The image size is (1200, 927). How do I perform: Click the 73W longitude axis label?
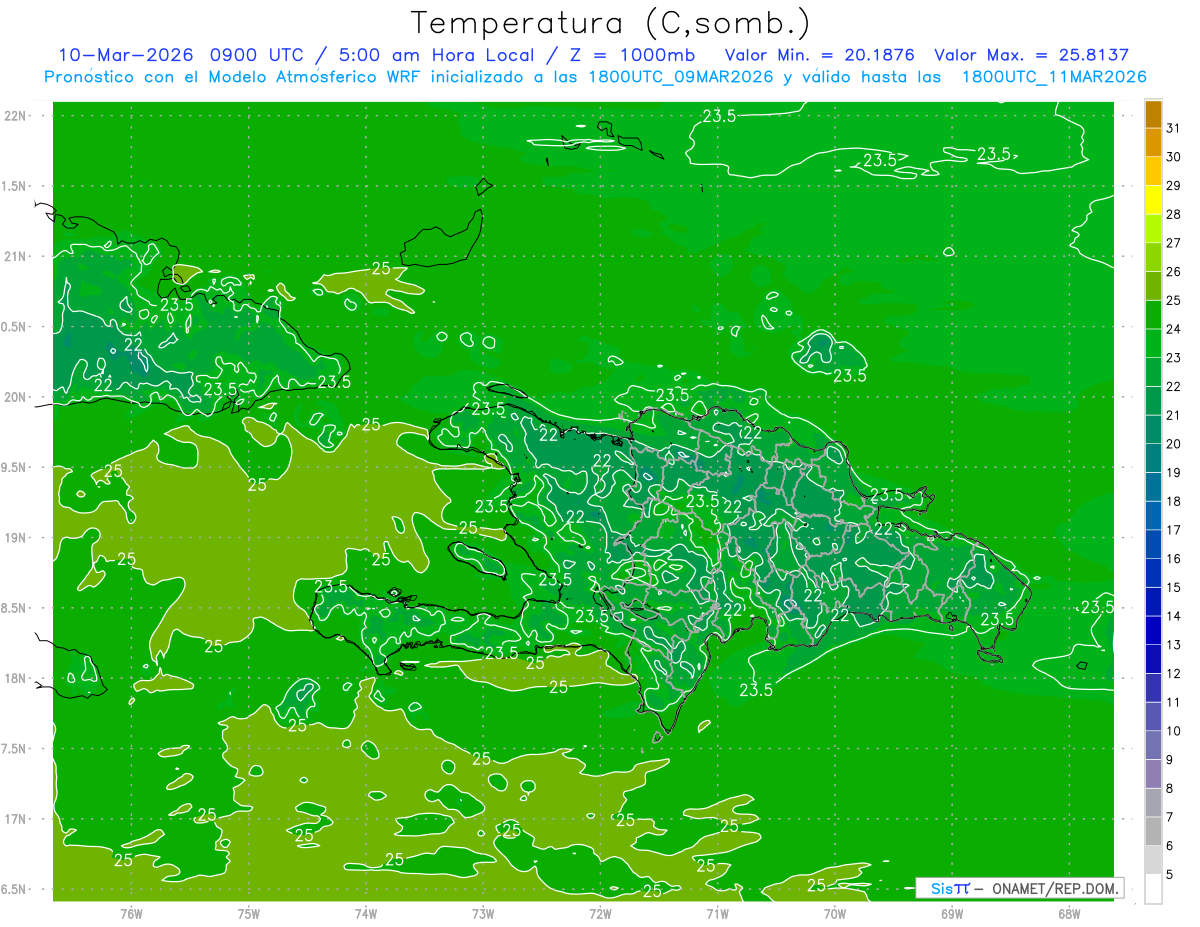pos(483,914)
